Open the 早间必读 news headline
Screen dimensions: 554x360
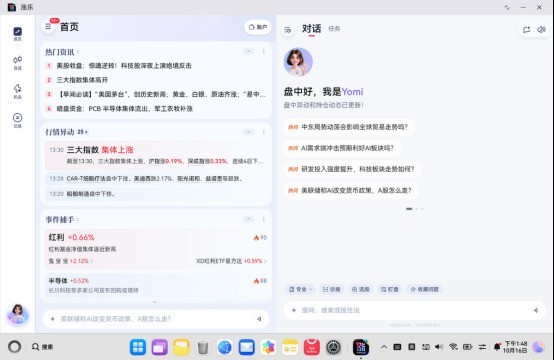[x=156, y=94]
